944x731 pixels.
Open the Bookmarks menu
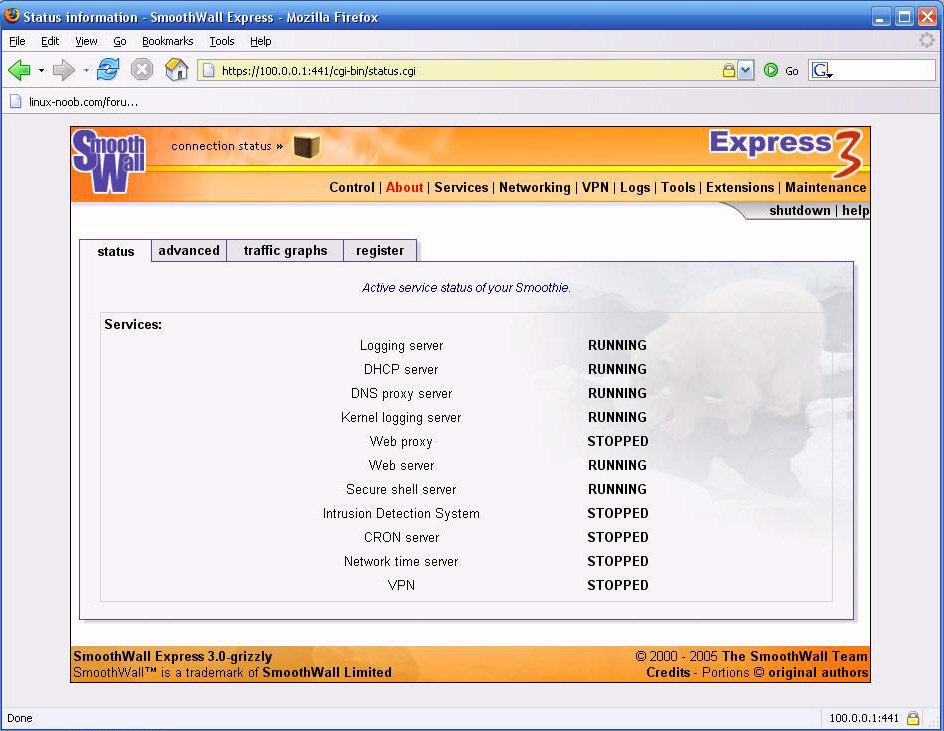[x=167, y=41]
